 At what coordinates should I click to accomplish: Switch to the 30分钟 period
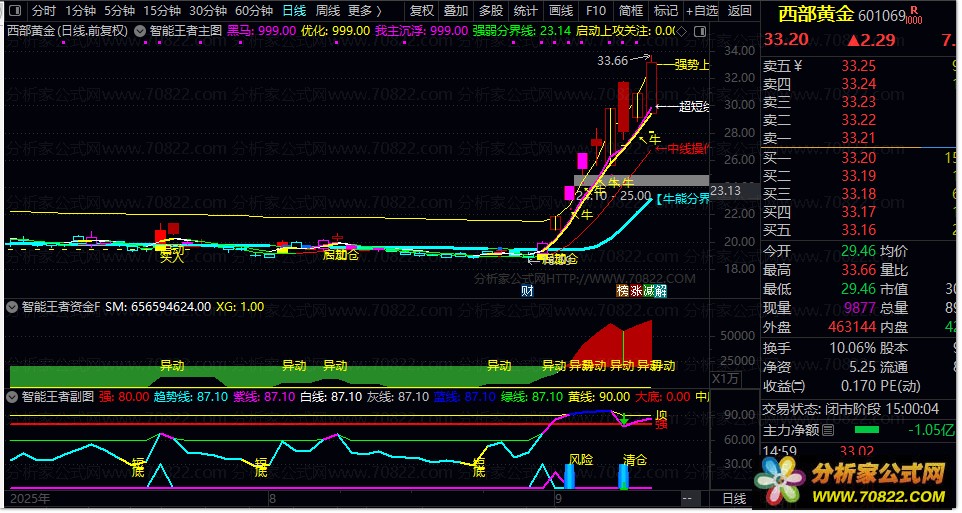pyautogui.click(x=208, y=10)
